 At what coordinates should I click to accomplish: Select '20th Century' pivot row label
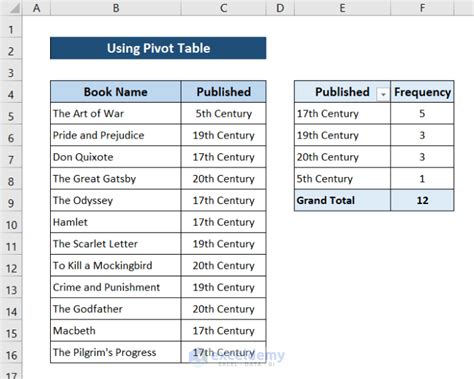pos(342,157)
